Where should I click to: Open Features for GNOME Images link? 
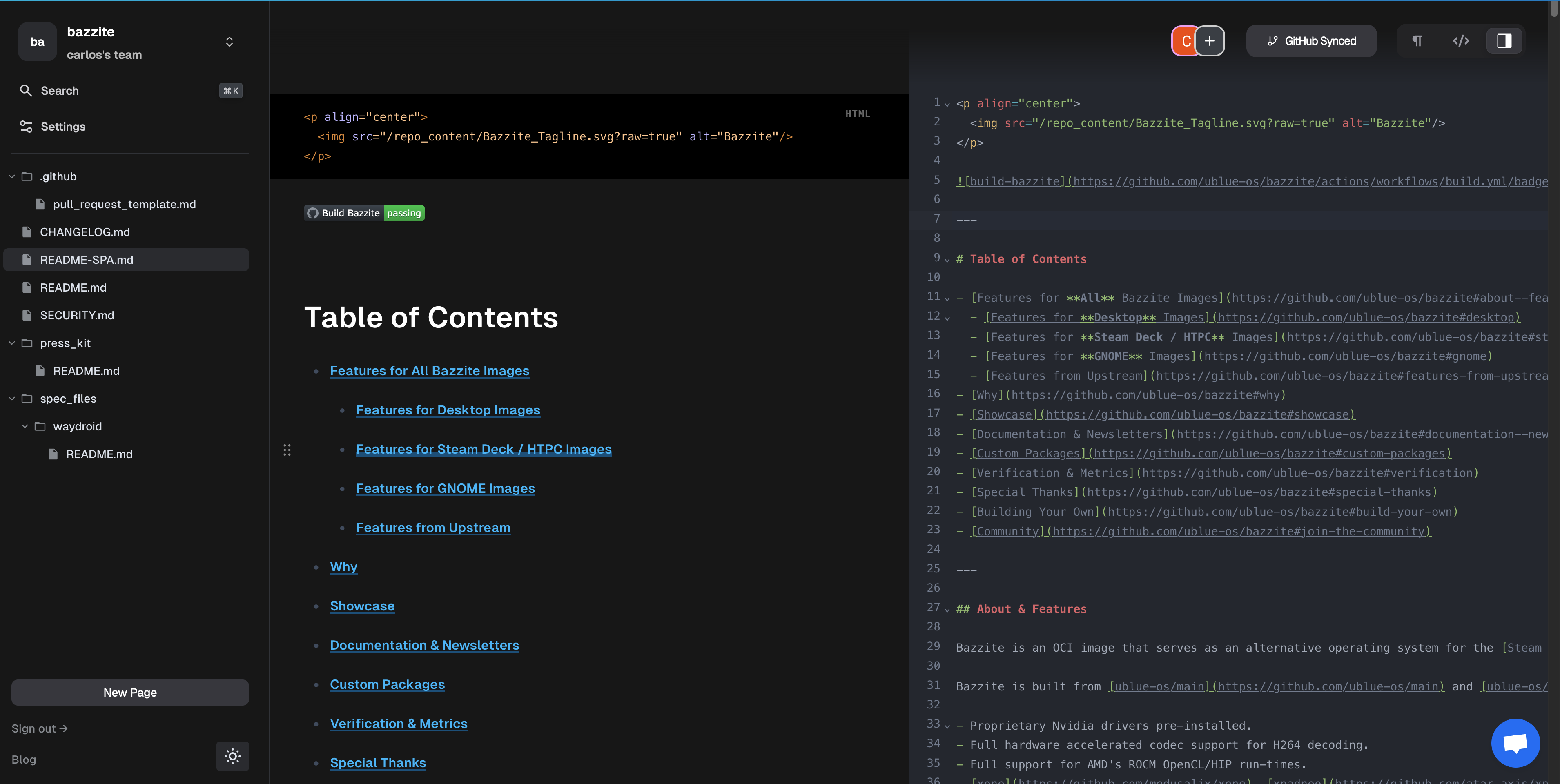(x=445, y=488)
